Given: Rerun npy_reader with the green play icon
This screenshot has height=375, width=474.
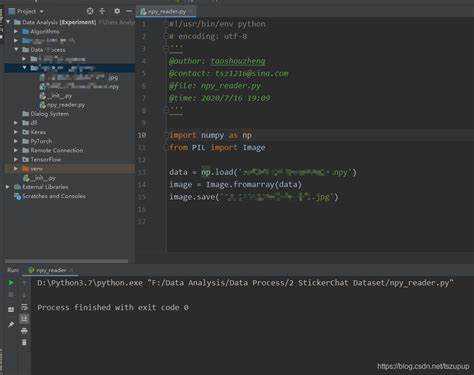Looking at the screenshot, I should click(x=11, y=283).
